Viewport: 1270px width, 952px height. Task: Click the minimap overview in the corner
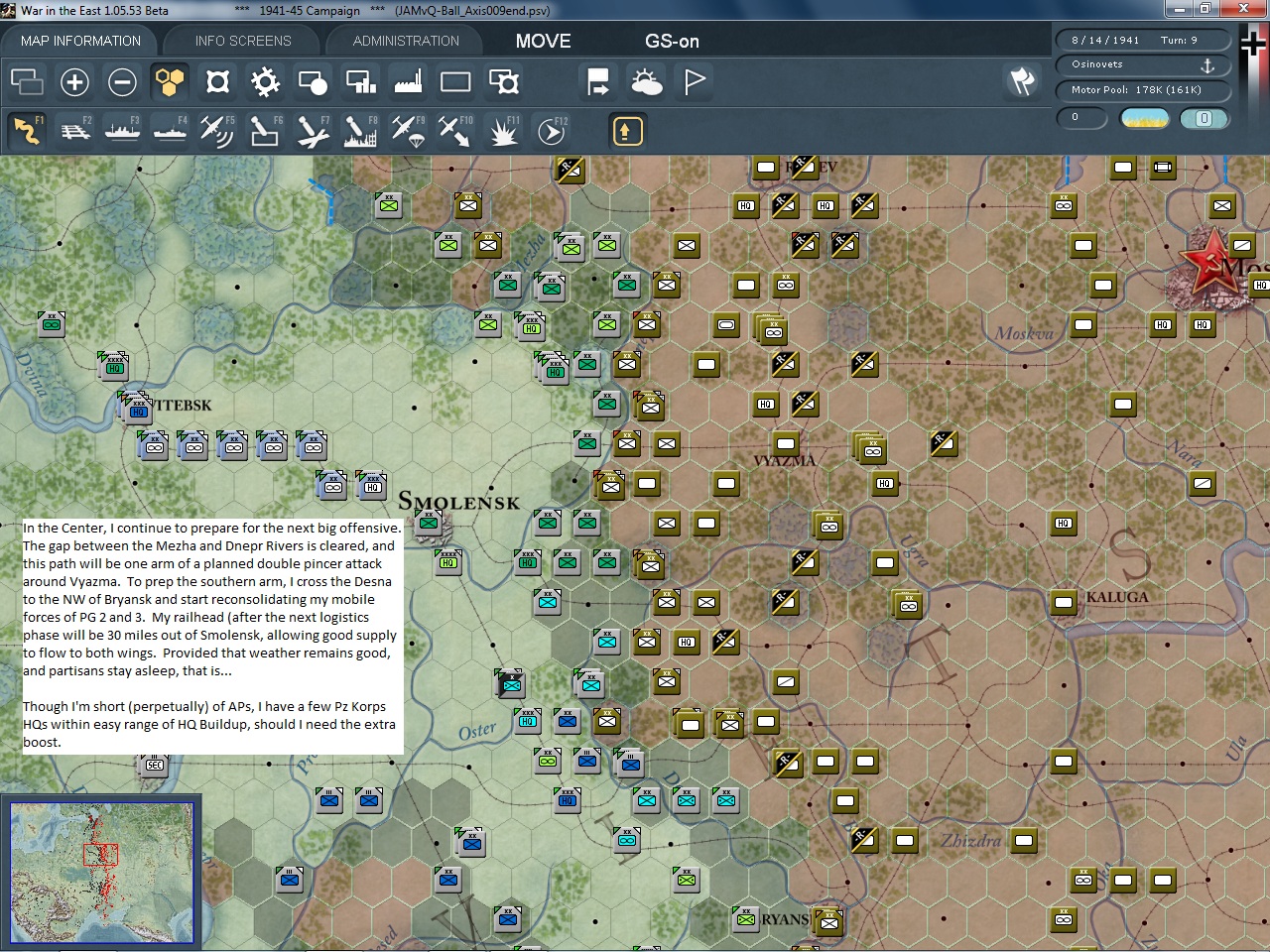[x=101, y=873]
